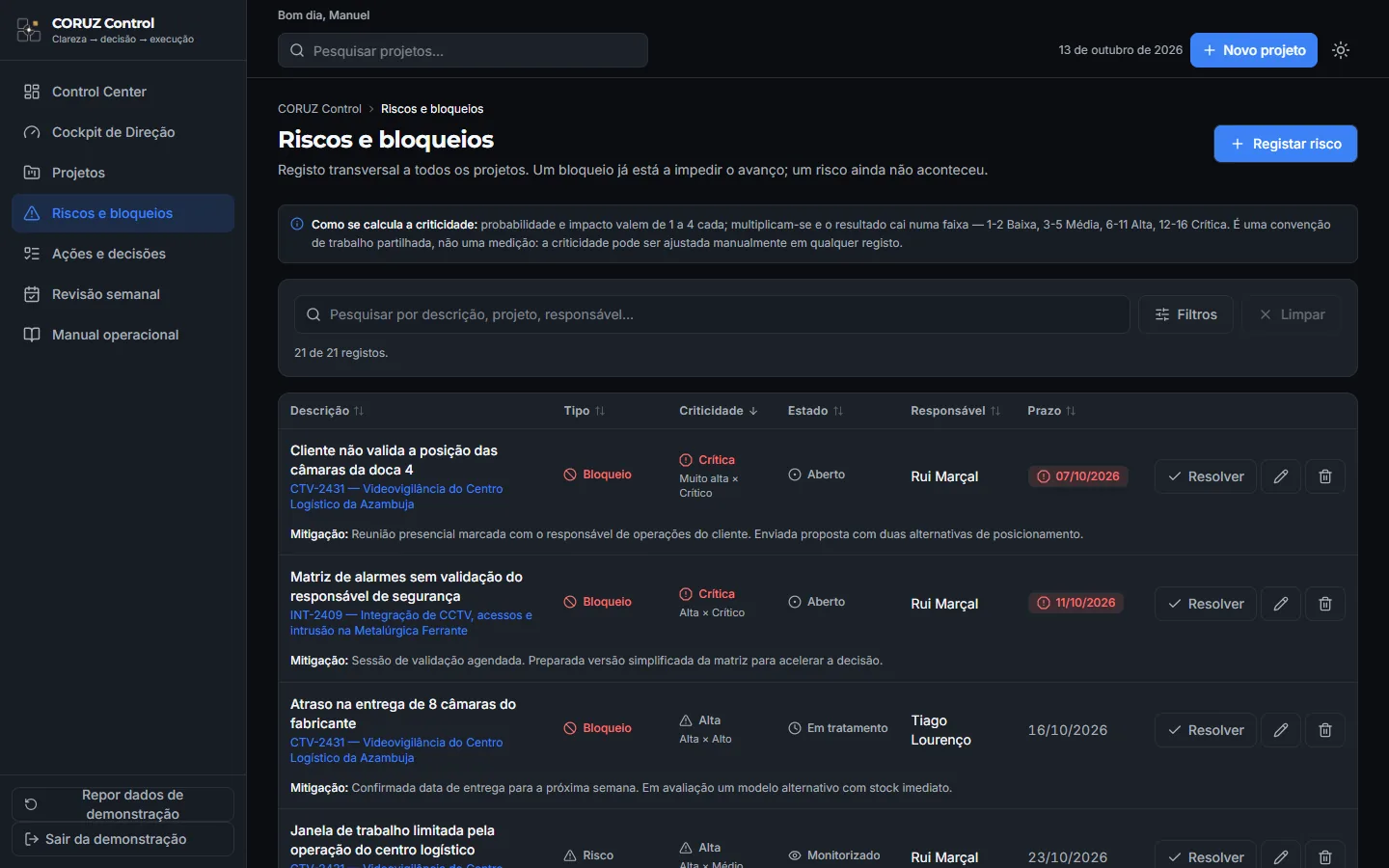The image size is (1389, 868).
Task: Click the overdue date badge 11/10/2026
Action: click(1076, 603)
